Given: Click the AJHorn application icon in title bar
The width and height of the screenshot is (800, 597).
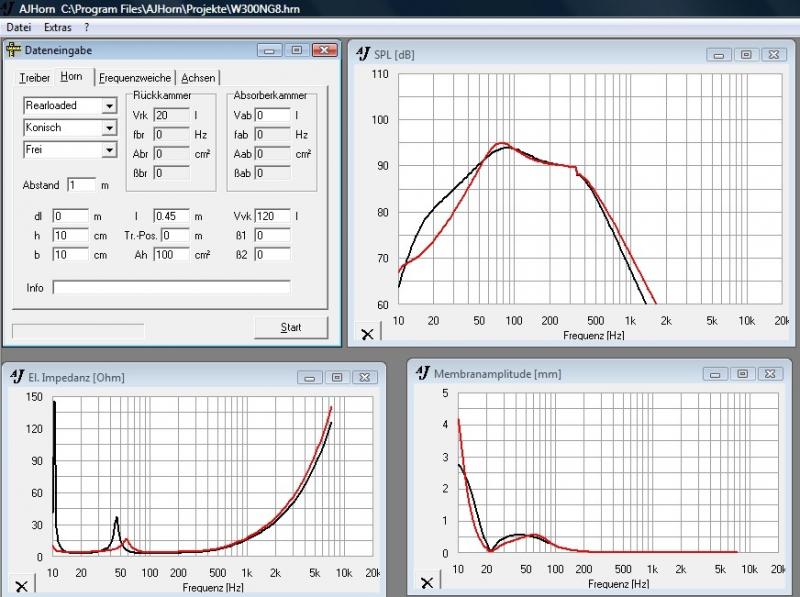Looking at the screenshot, I should coord(7,9).
